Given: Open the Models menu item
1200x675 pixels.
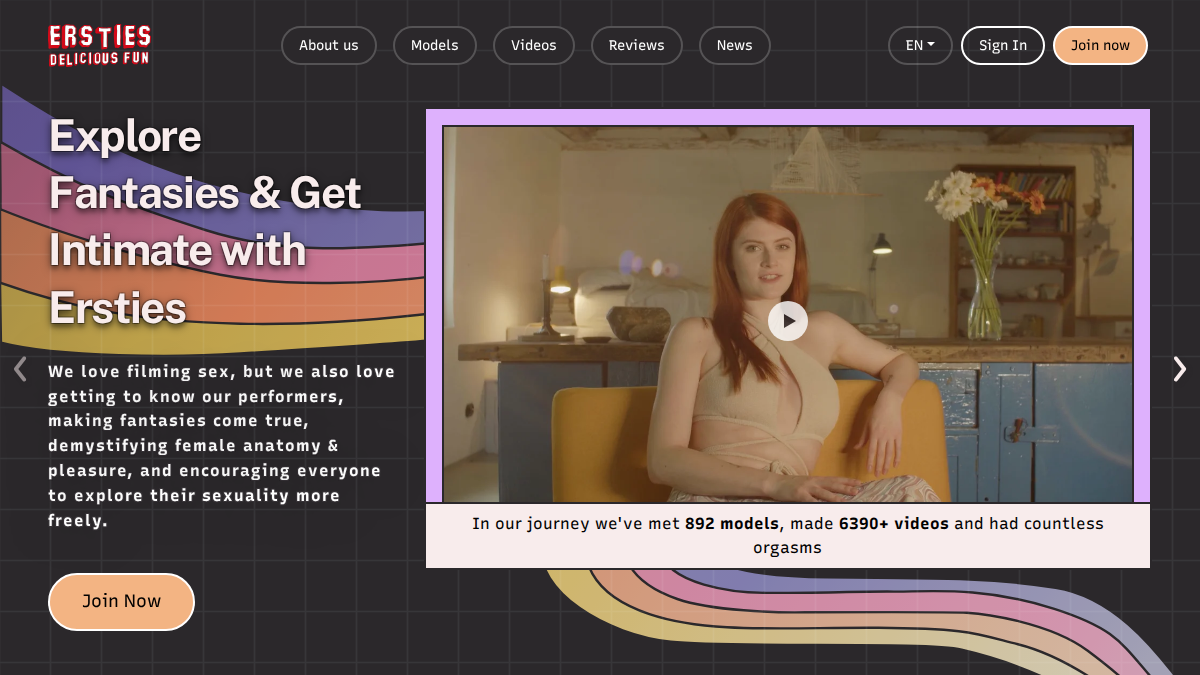Looking at the screenshot, I should (x=435, y=45).
